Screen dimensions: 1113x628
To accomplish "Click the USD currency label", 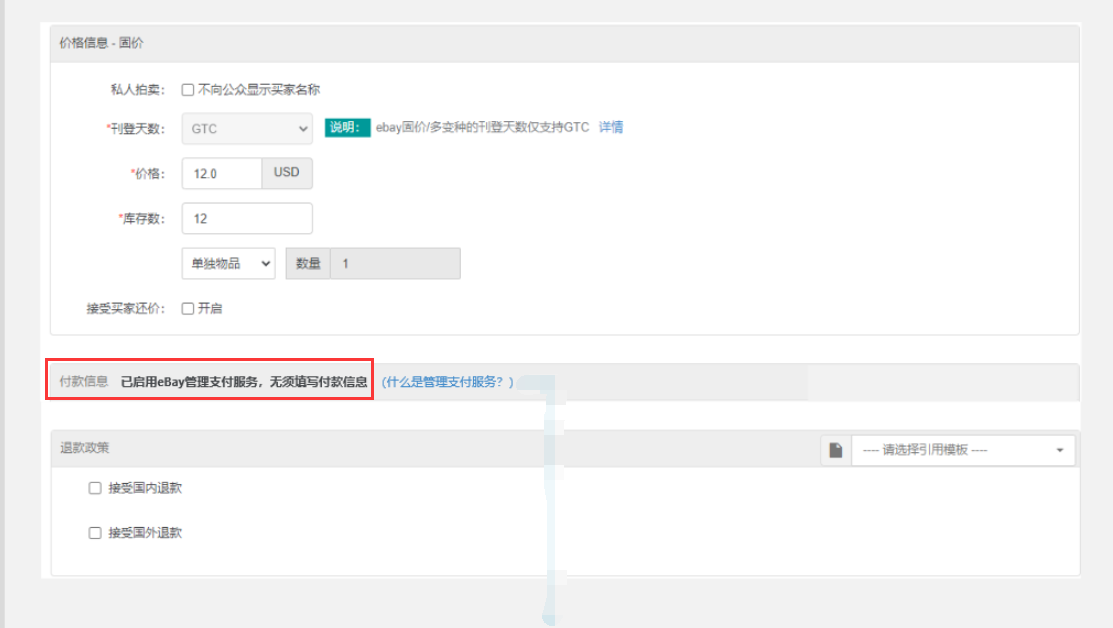I will tap(287, 173).
